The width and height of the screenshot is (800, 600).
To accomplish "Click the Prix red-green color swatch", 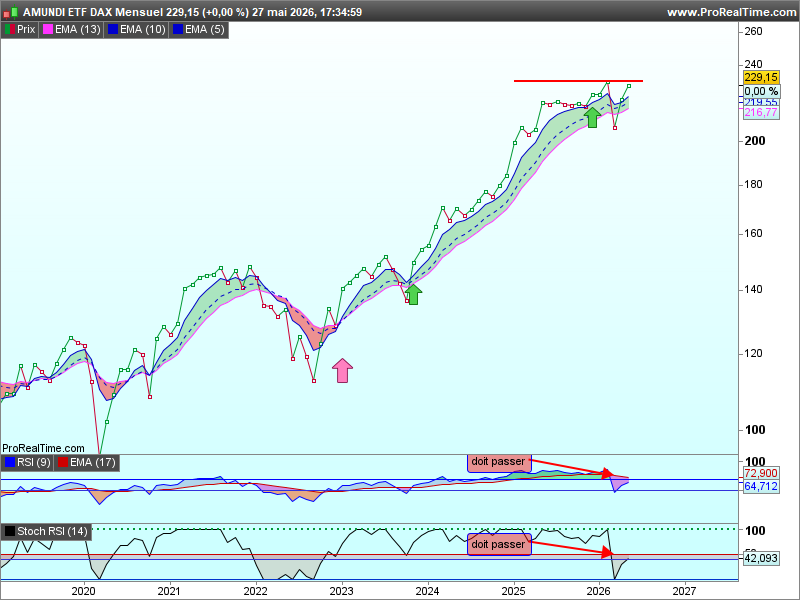I will pos(10,30).
